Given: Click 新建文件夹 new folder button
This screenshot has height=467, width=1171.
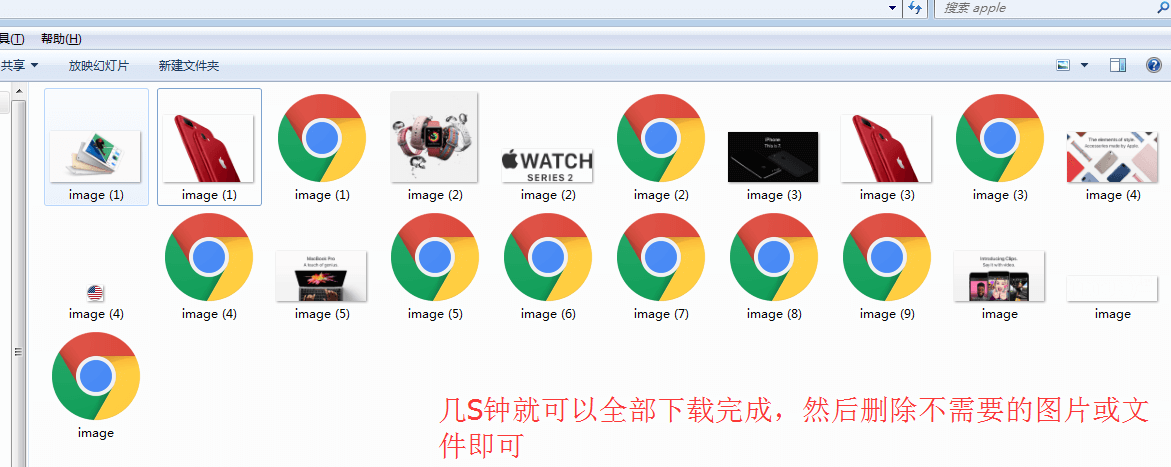Looking at the screenshot, I should pos(189,66).
